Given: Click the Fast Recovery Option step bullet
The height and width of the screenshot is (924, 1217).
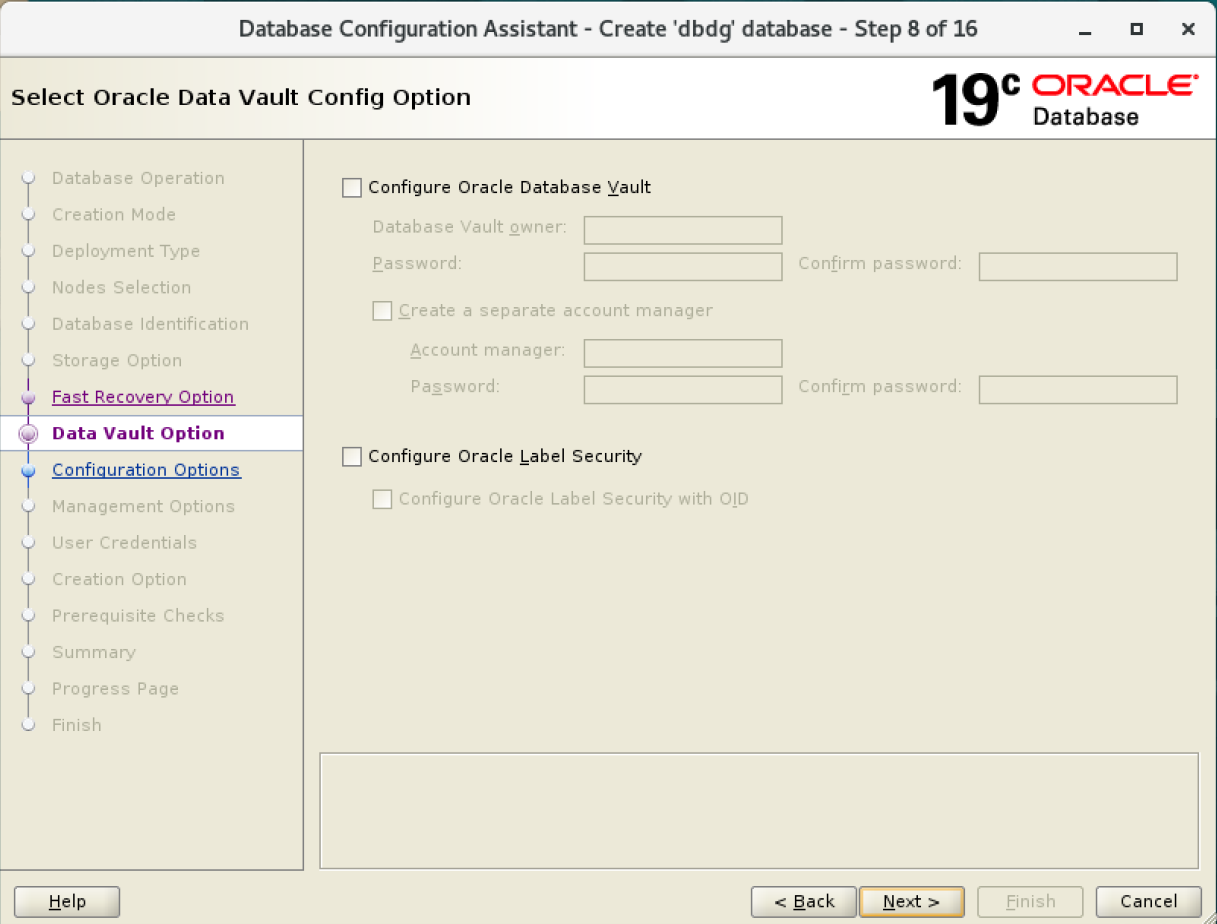Looking at the screenshot, I should (x=28, y=398).
